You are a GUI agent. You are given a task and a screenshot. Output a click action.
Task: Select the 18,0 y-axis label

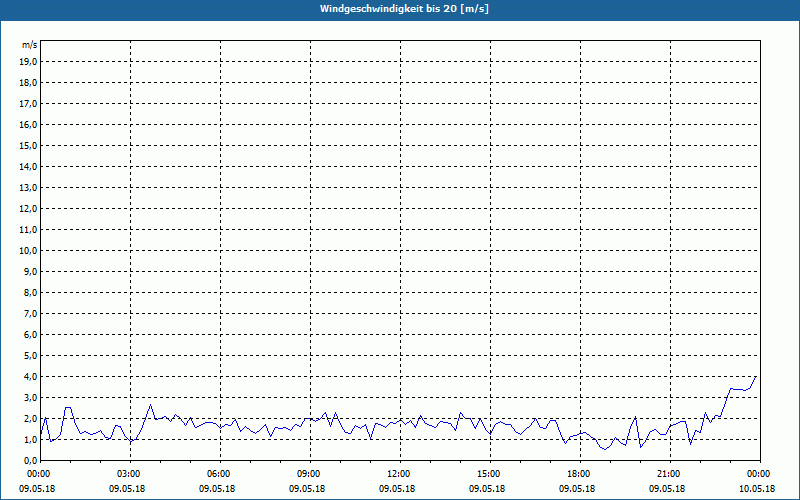tap(30, 83)
